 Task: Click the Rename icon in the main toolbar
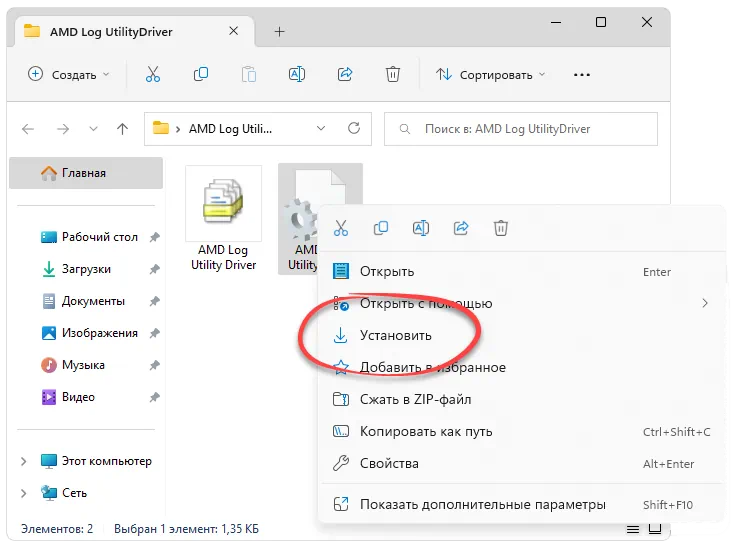coord(297,74)
